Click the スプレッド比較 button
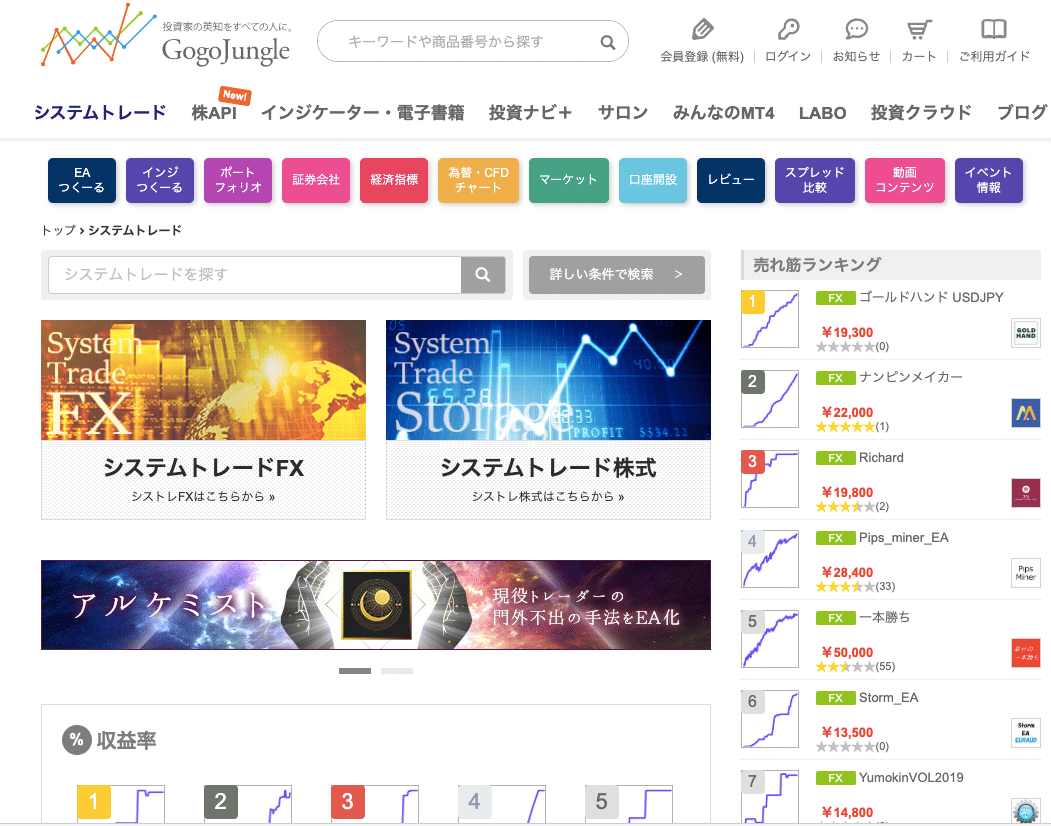The image size is (1051, 826). tap(815, 180)
